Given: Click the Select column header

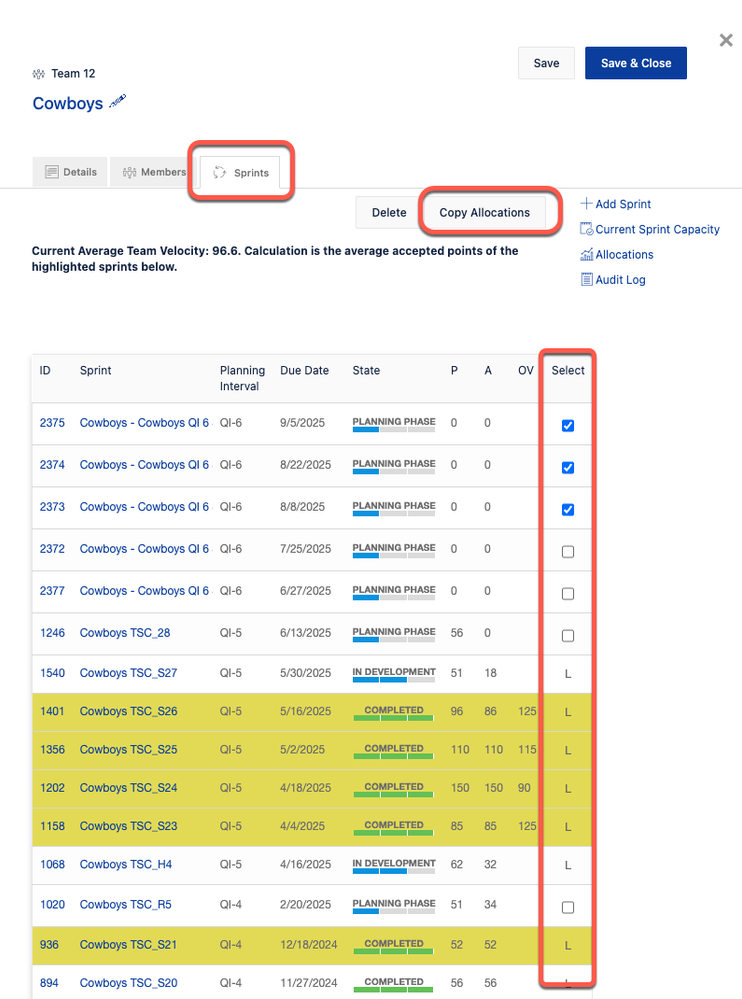Looking at the screenshot, I should click(568, 371).
